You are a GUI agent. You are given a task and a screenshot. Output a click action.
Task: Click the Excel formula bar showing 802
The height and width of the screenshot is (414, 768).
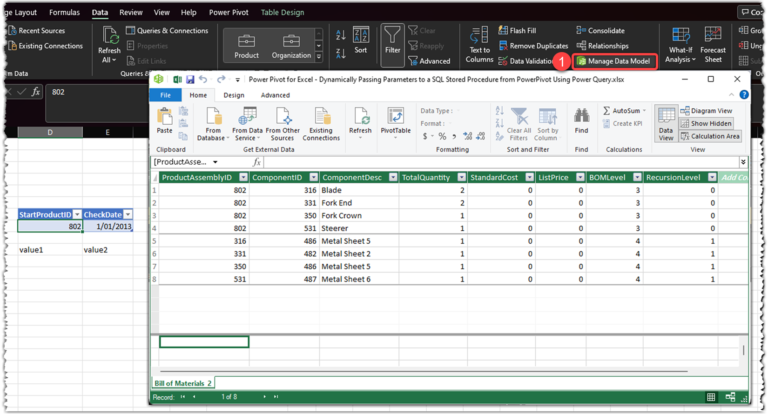click(x=97, y=103)
